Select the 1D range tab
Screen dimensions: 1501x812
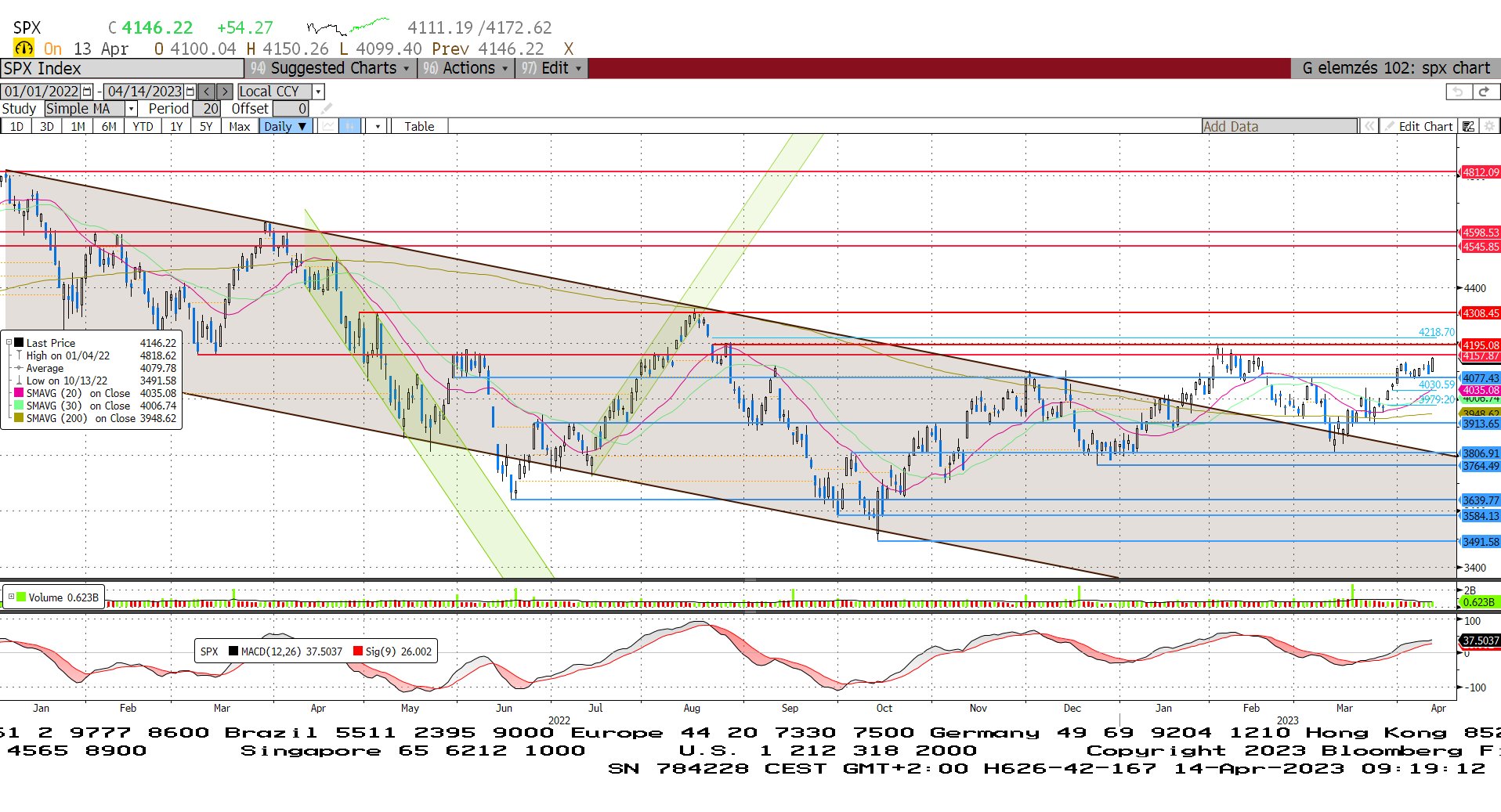16,126
